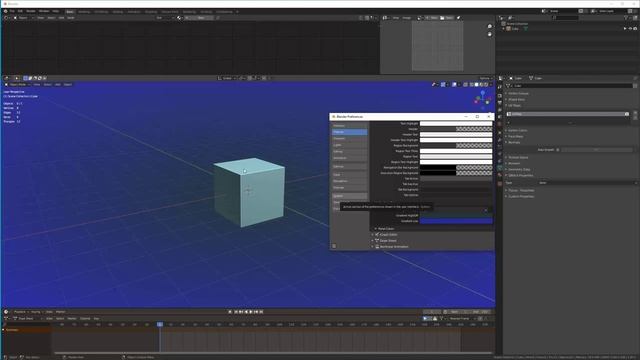The width and height of the screenshot is (640, 360).
Task: Toggle Cube render camera visibility in Outliner
Action: [635, 29]
